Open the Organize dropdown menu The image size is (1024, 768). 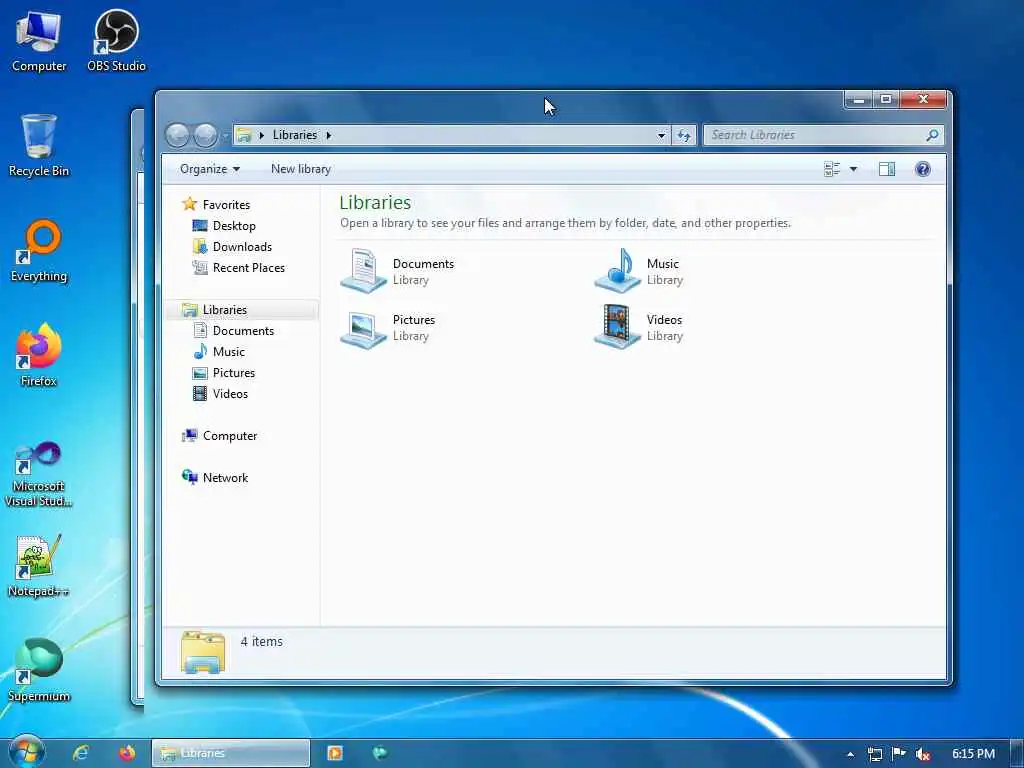[210, 169]
